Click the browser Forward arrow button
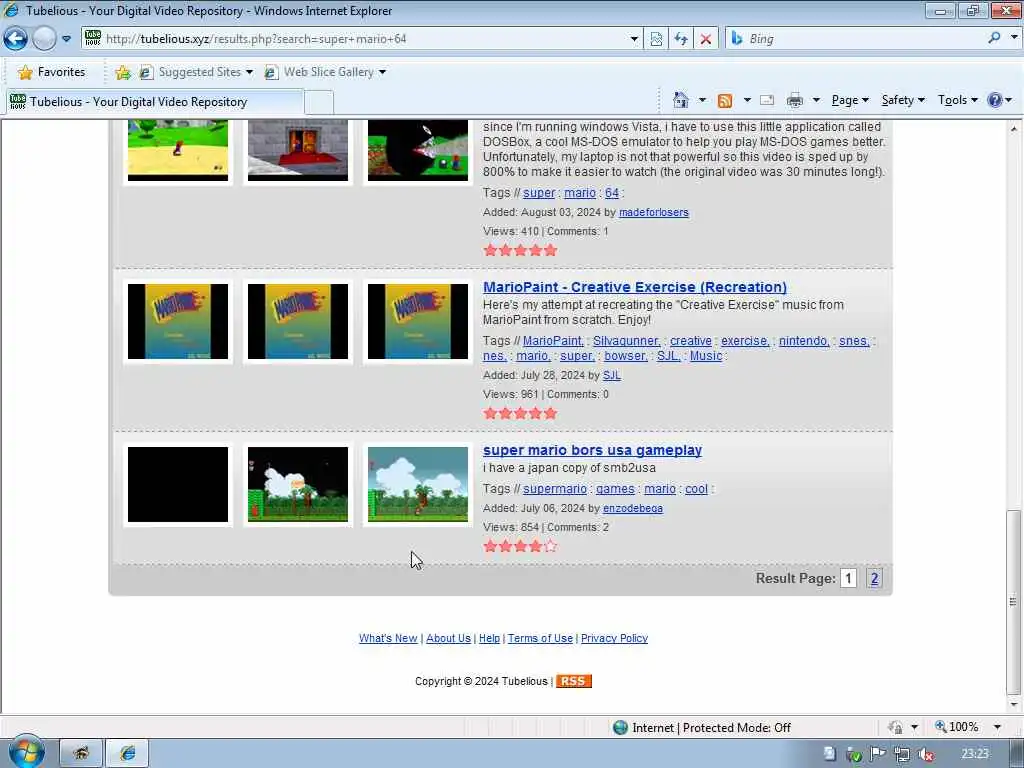This screenshot has width=1024, height=768. coord(44,39)
